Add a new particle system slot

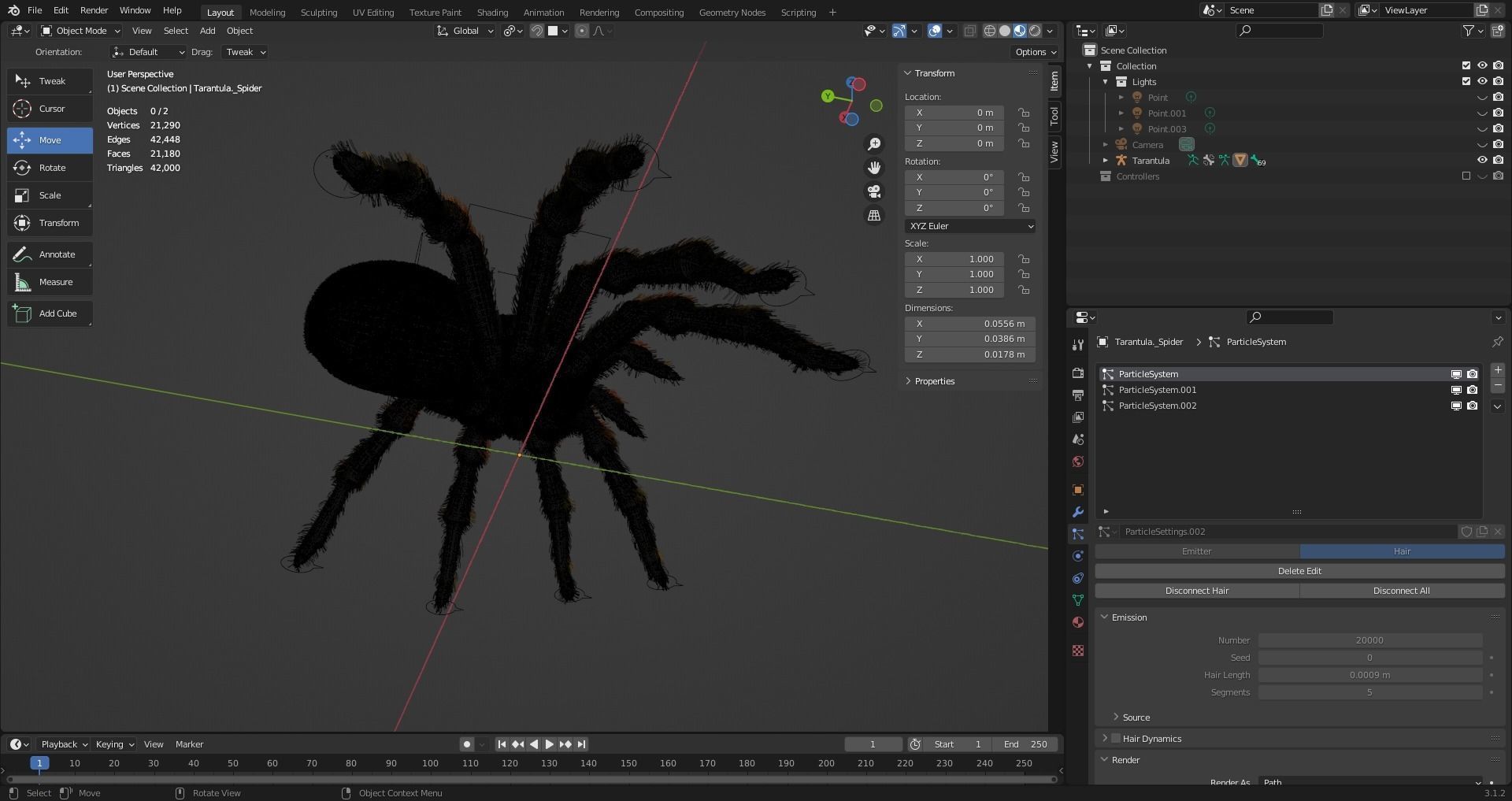click(x=1498, y=370)
